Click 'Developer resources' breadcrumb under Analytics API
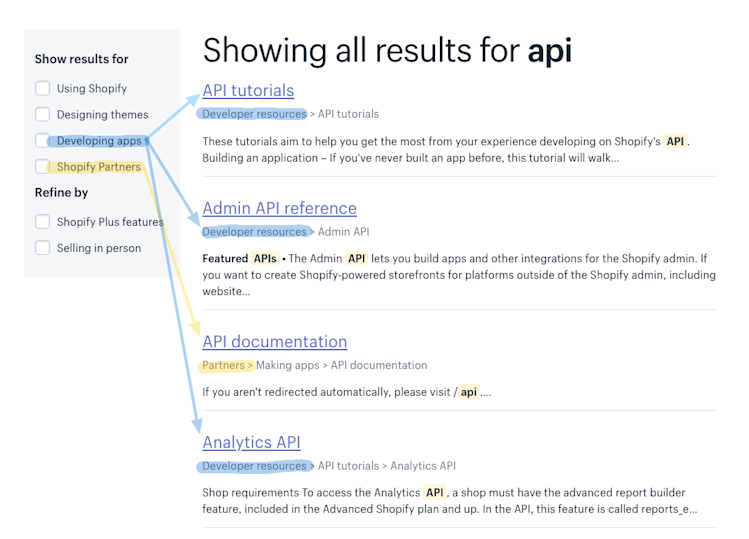This screenshot has width=749, height=539. (x=254, y=466)
